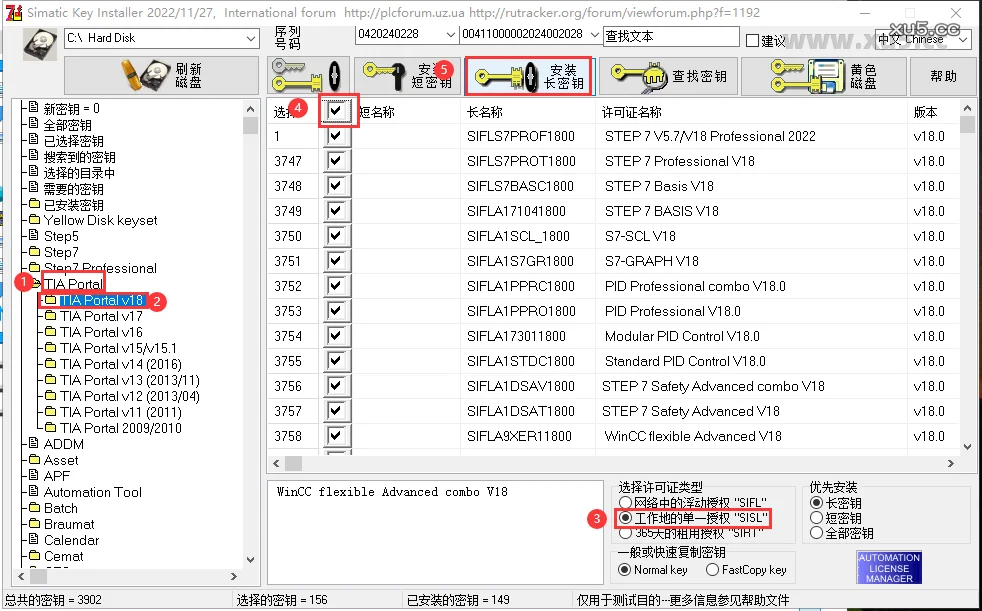
Task: Click the 安装长密钥 install long key button
Action: pos(527,76)
